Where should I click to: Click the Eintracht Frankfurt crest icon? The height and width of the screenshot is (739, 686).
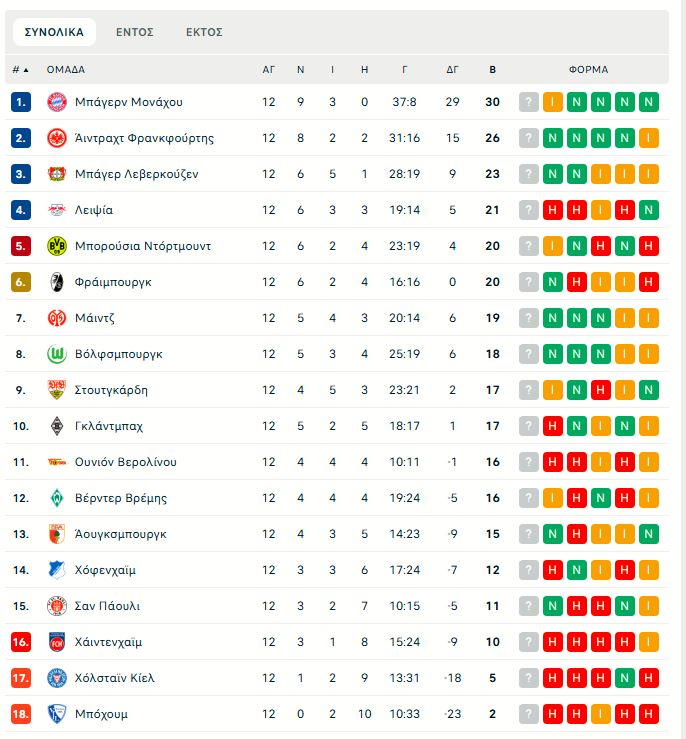pos(56,138)
